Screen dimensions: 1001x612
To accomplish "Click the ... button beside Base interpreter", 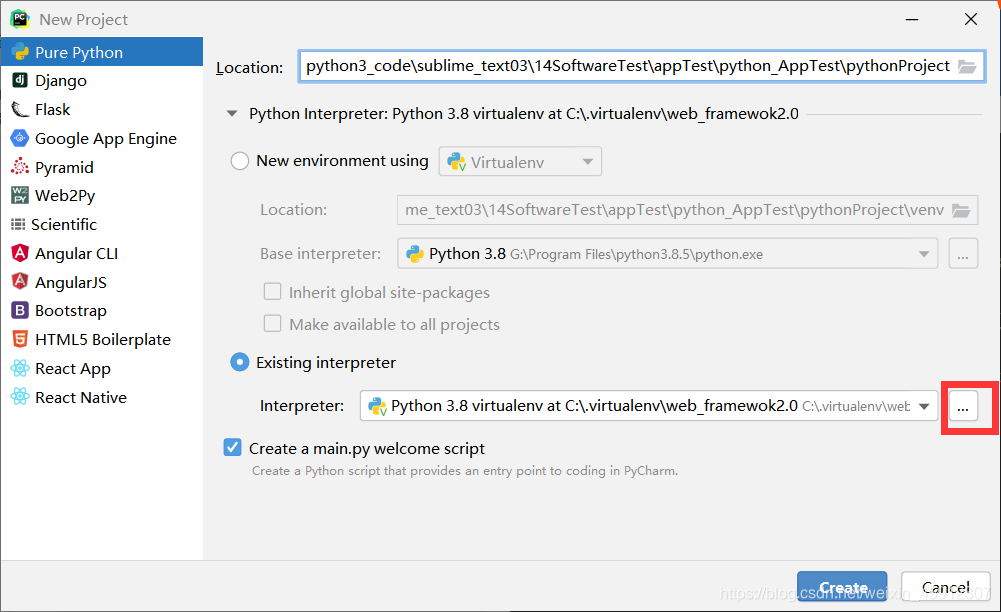I will [963, 254].
